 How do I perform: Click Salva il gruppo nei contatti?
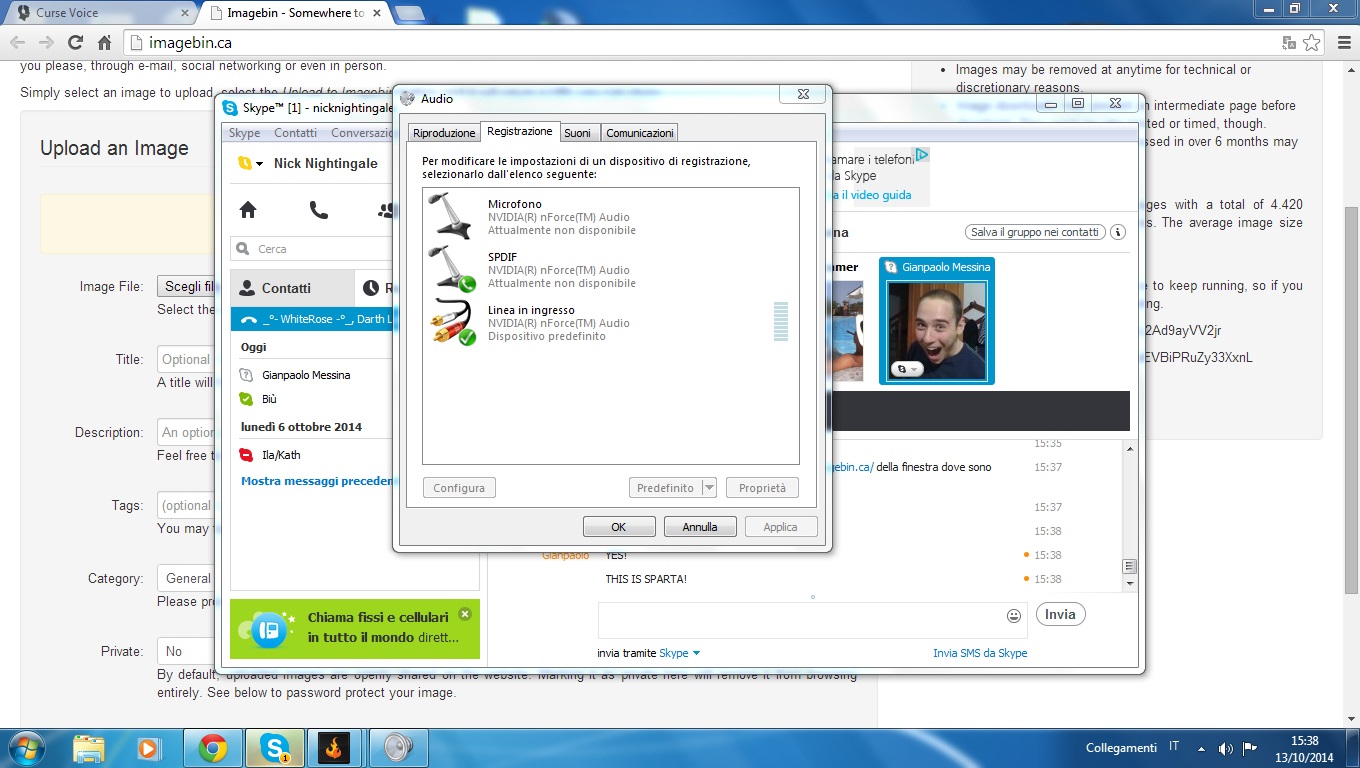(x=1035, y=232)
